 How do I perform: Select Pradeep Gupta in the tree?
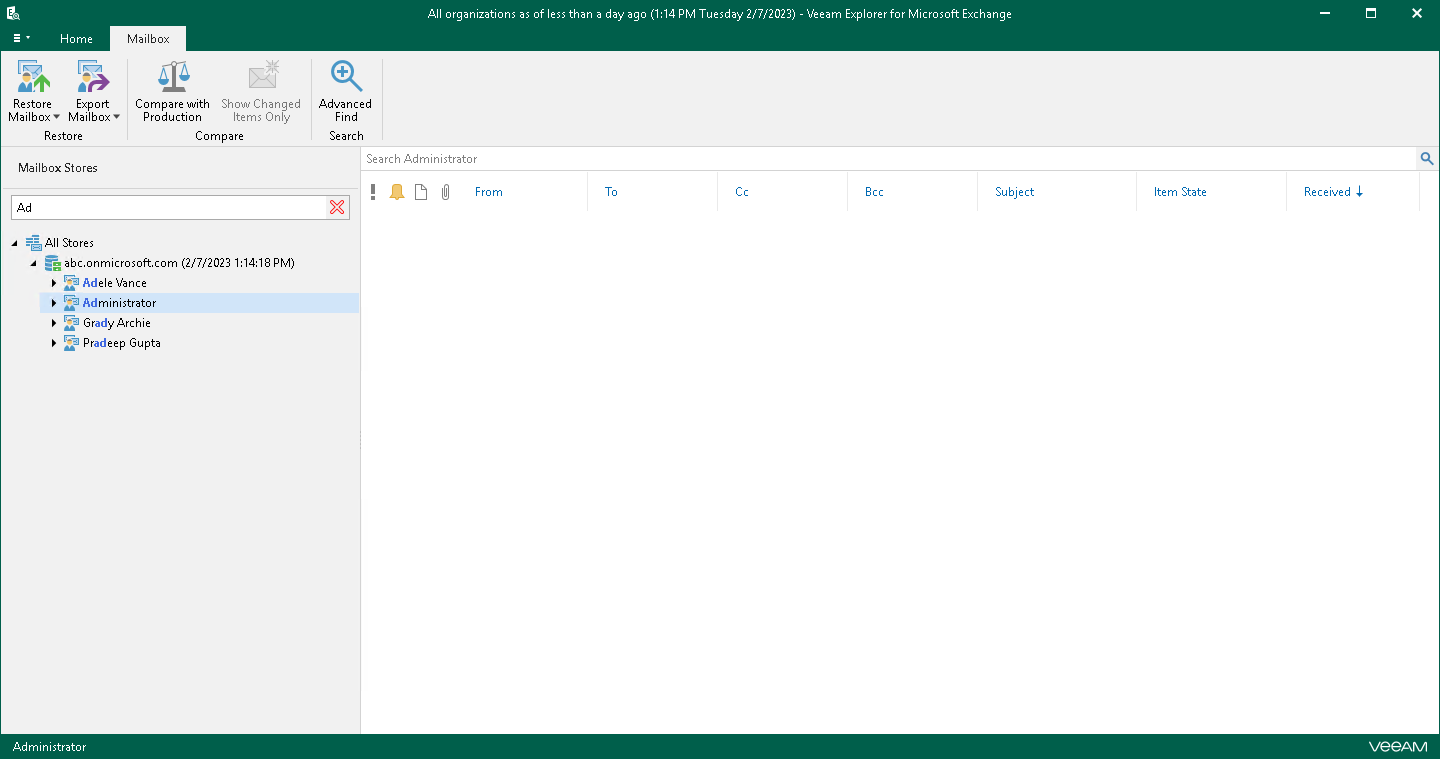[x=122, y=343]
